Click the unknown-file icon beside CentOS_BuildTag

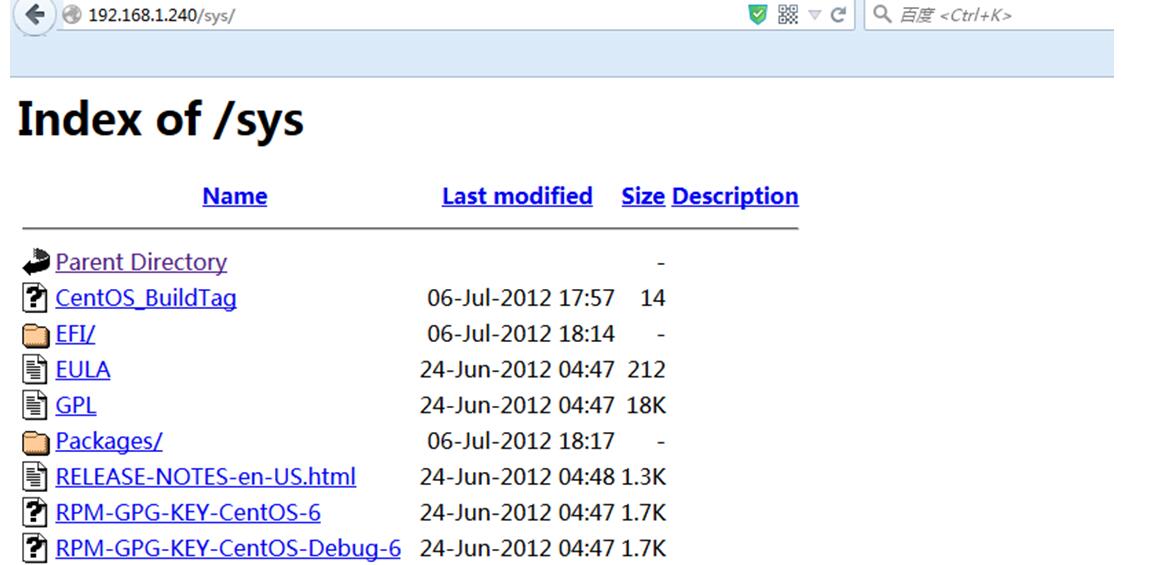pyautogui.click(x=35, y=298)
